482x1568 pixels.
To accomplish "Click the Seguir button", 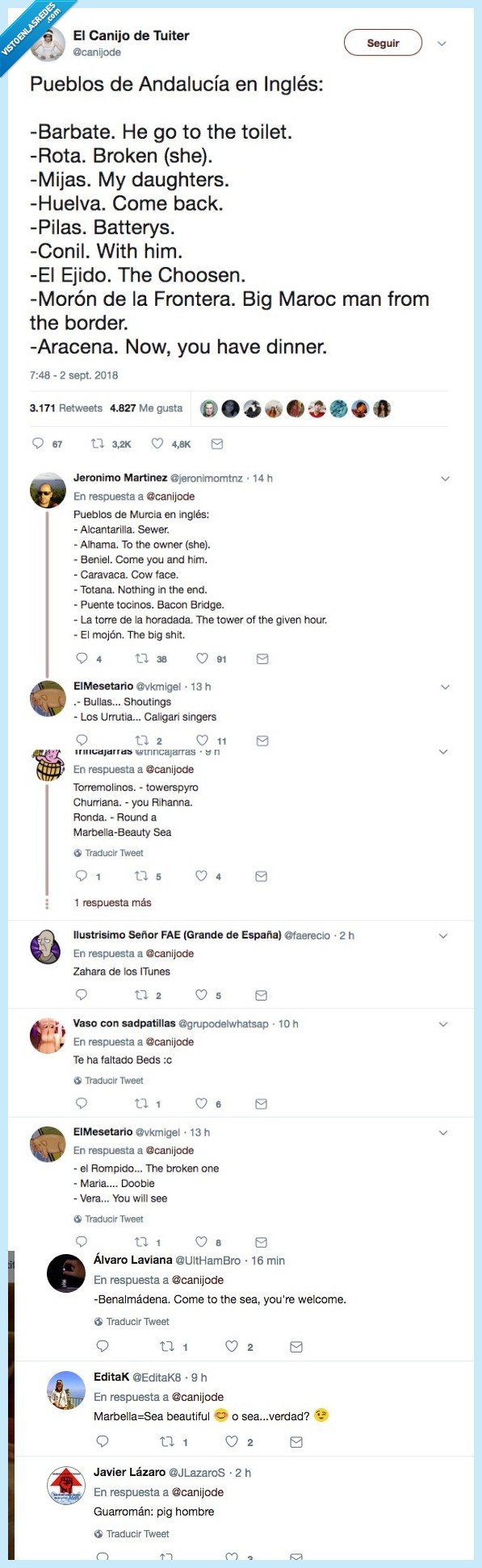I will click(384, 43).
